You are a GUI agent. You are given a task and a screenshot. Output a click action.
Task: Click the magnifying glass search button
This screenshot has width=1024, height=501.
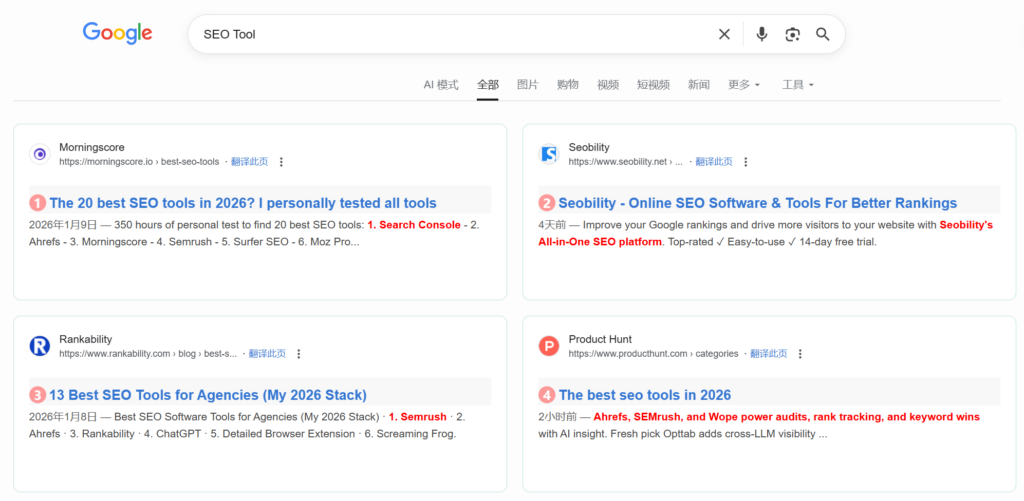tap(823, 34)
